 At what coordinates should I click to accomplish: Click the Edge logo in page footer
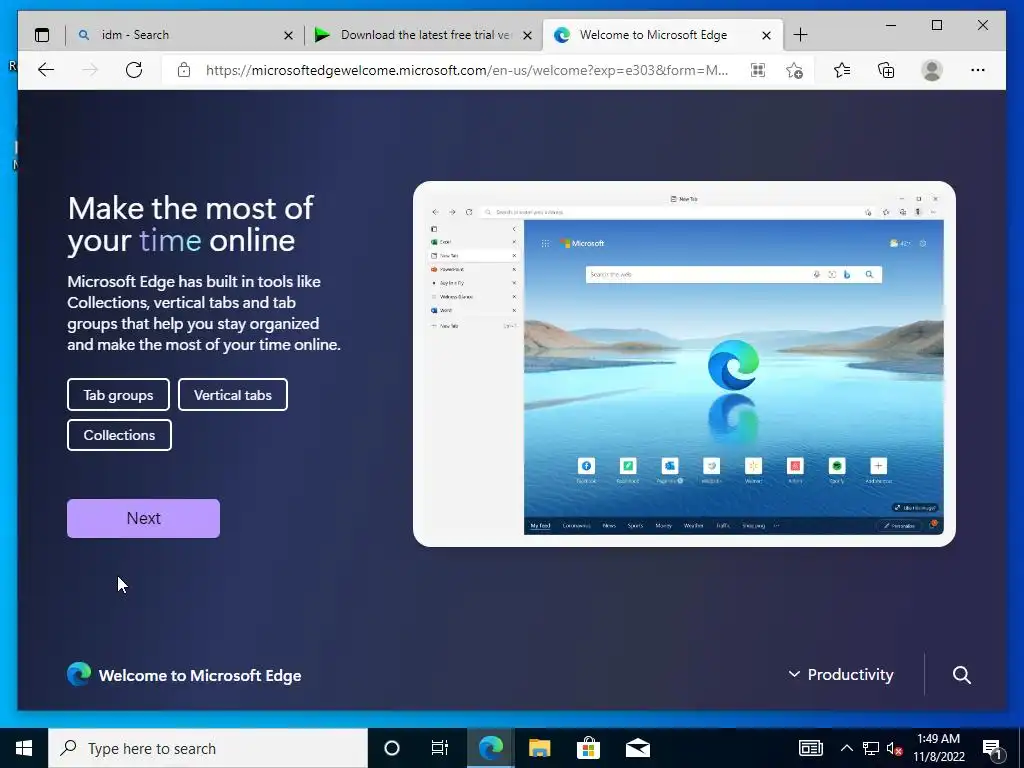click(x=79, y=674)
